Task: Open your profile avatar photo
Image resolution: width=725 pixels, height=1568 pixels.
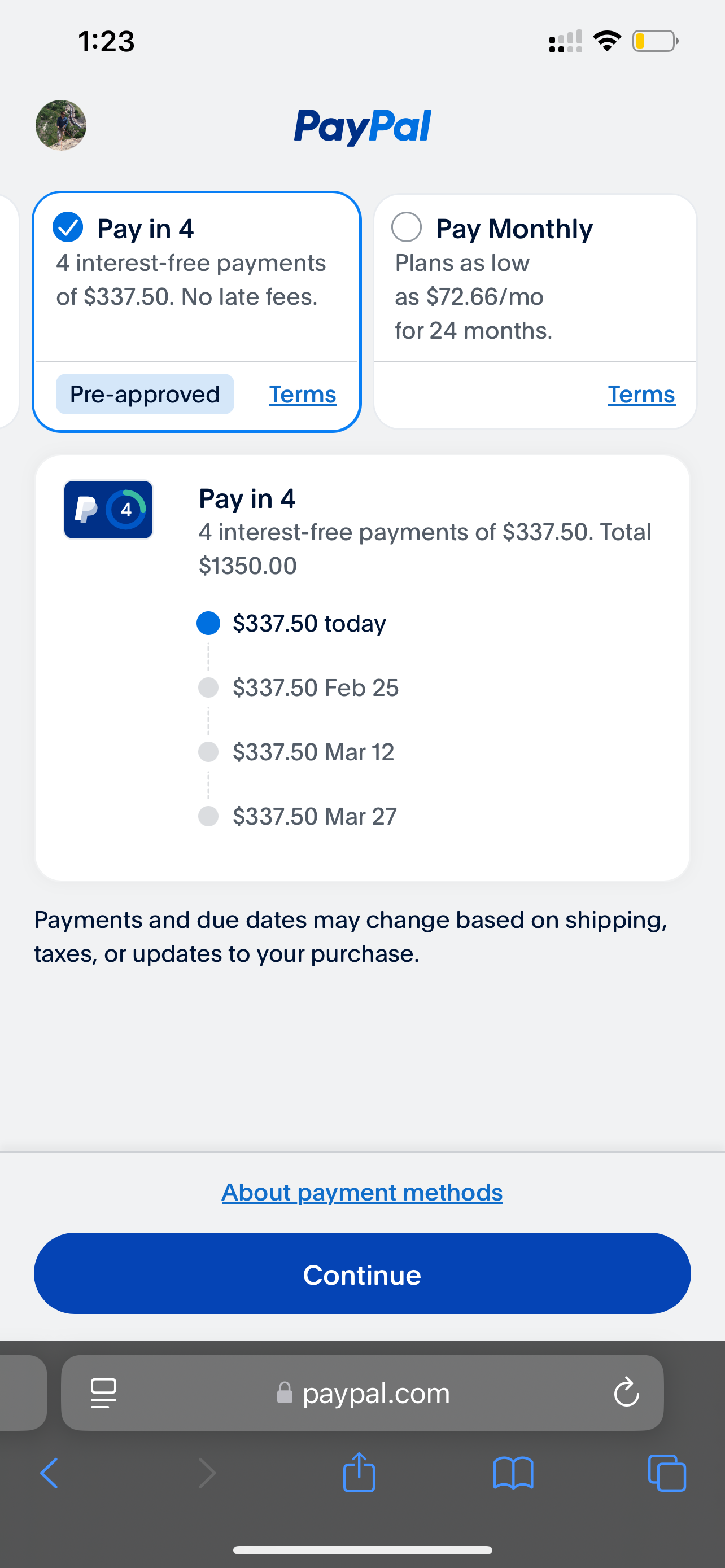Action: pos(61,126)
